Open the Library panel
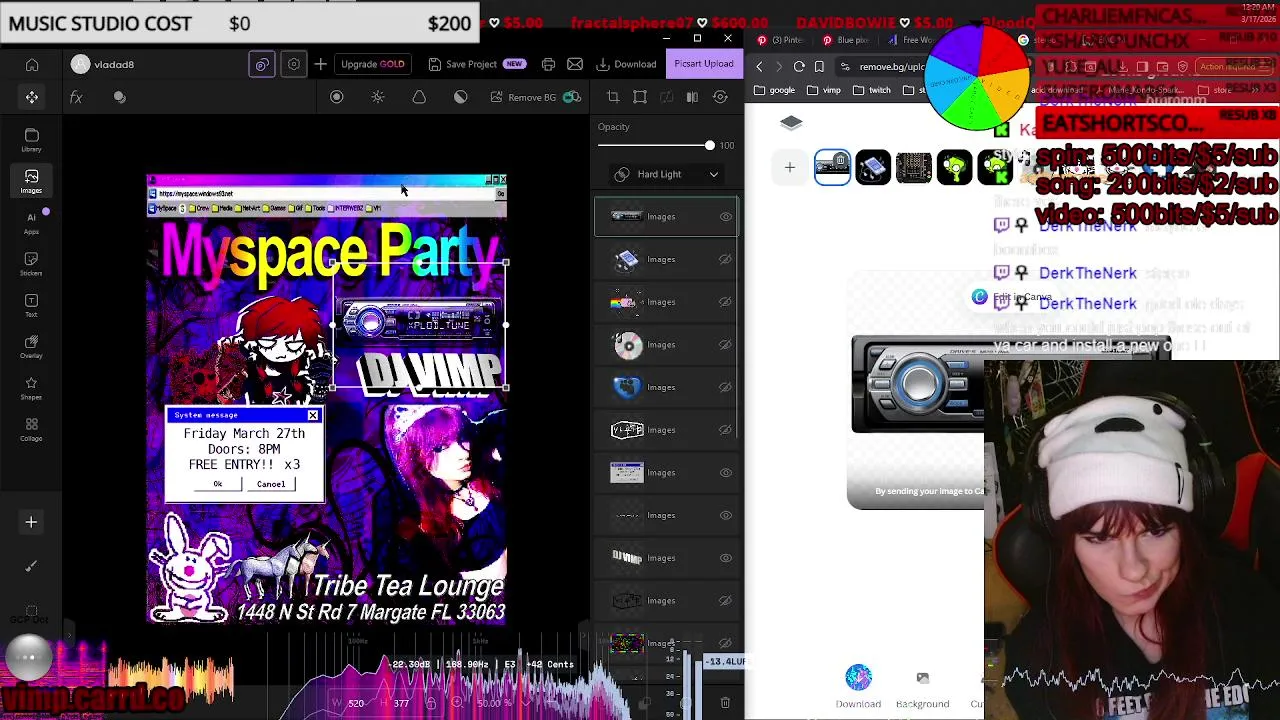This screenshot has width=1280, height=720. click(32, 140)
